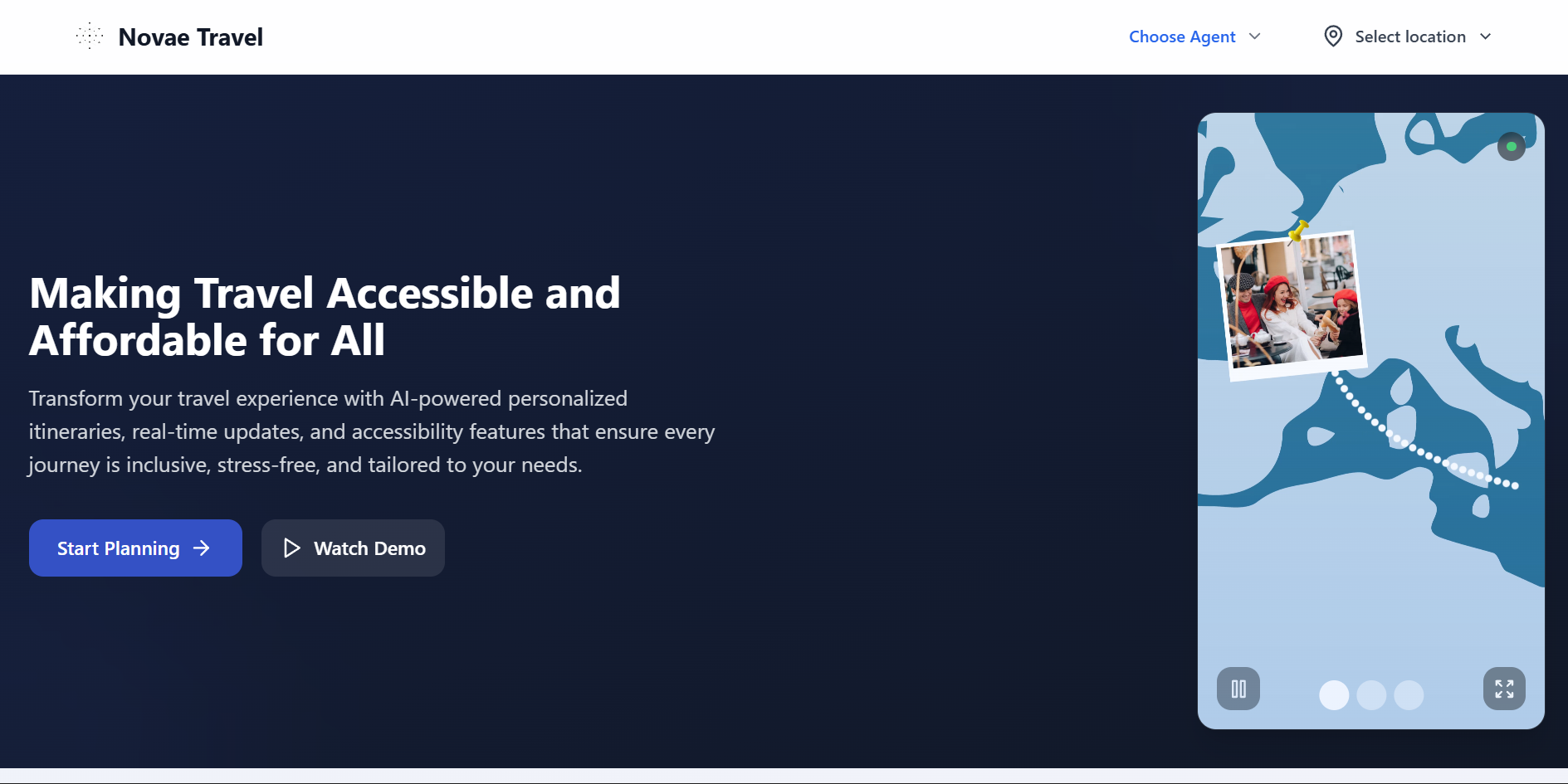1568x784 pixels.
Task: Click the Novae Travel brand name
Action: (x=191, y=37)
